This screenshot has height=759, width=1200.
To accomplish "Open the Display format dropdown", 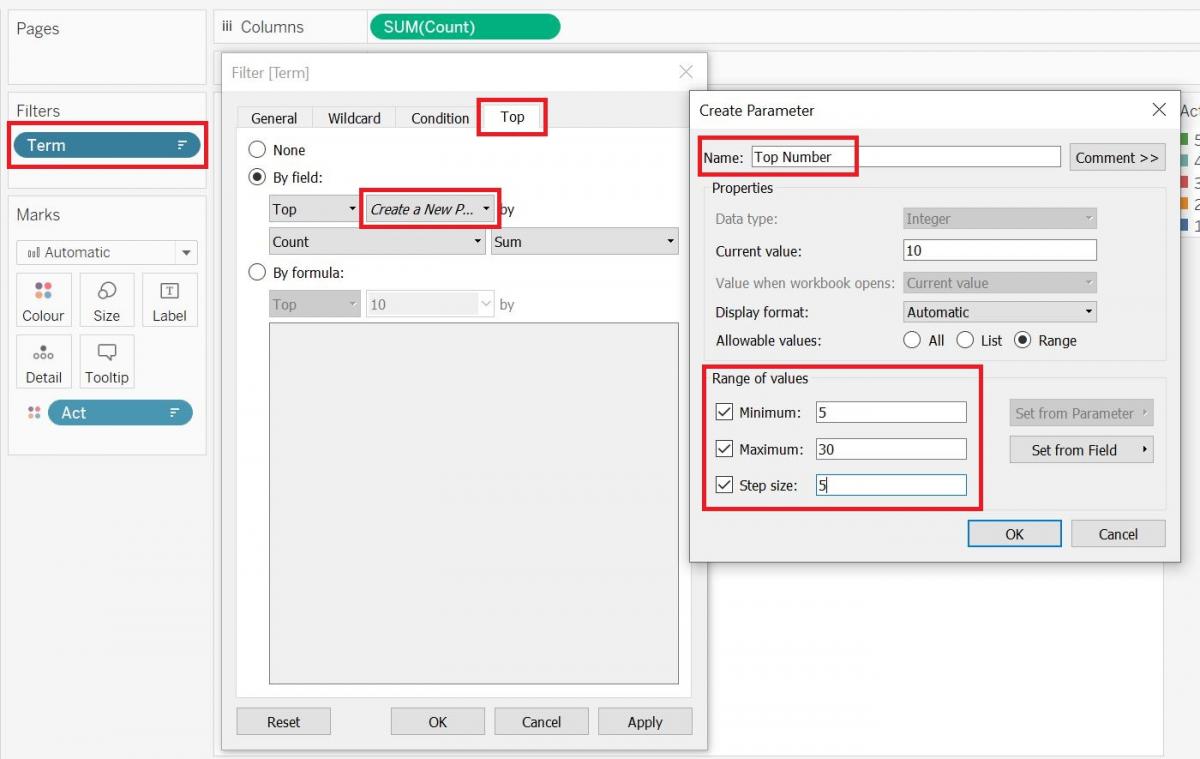I will pyautogui.click(x=1000, y=311).
